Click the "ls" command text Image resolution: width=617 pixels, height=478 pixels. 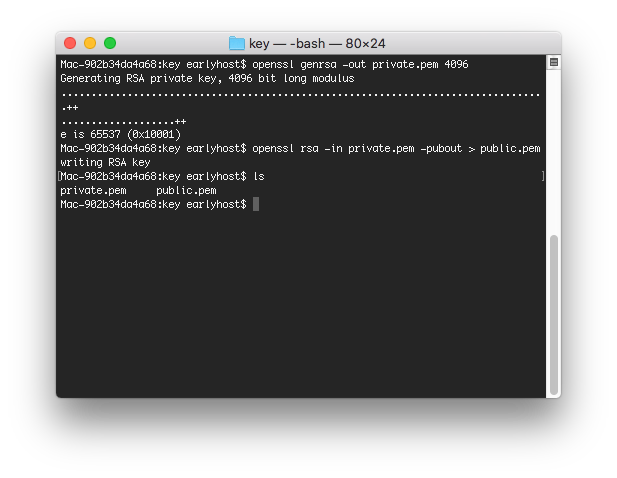[258, 176]
